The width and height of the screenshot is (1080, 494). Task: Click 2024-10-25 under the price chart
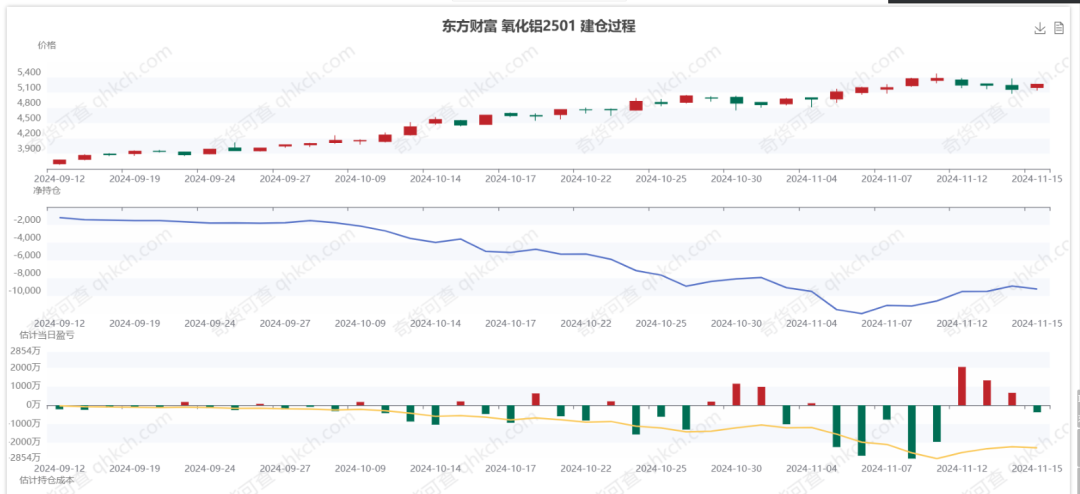coord(661,178)
